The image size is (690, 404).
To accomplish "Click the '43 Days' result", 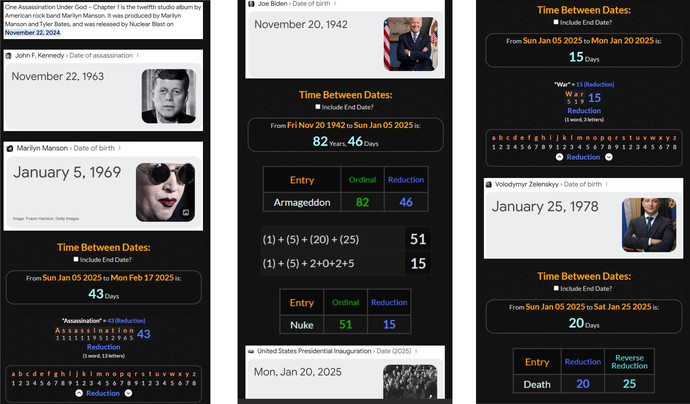I will (103, 294).
